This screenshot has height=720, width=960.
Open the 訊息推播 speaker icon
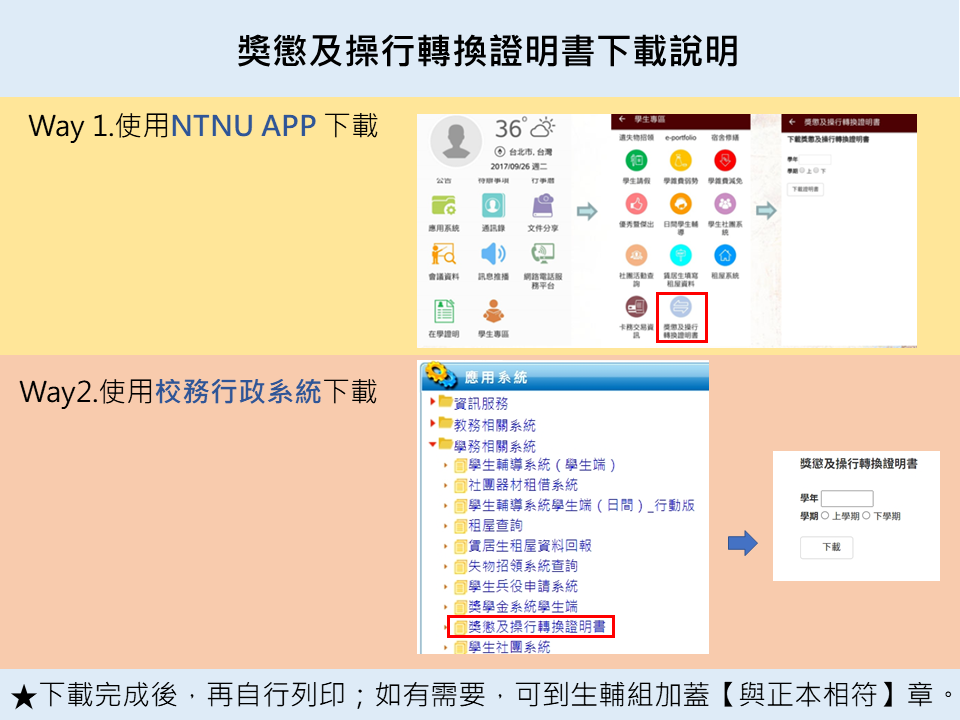tap(493, 255)
